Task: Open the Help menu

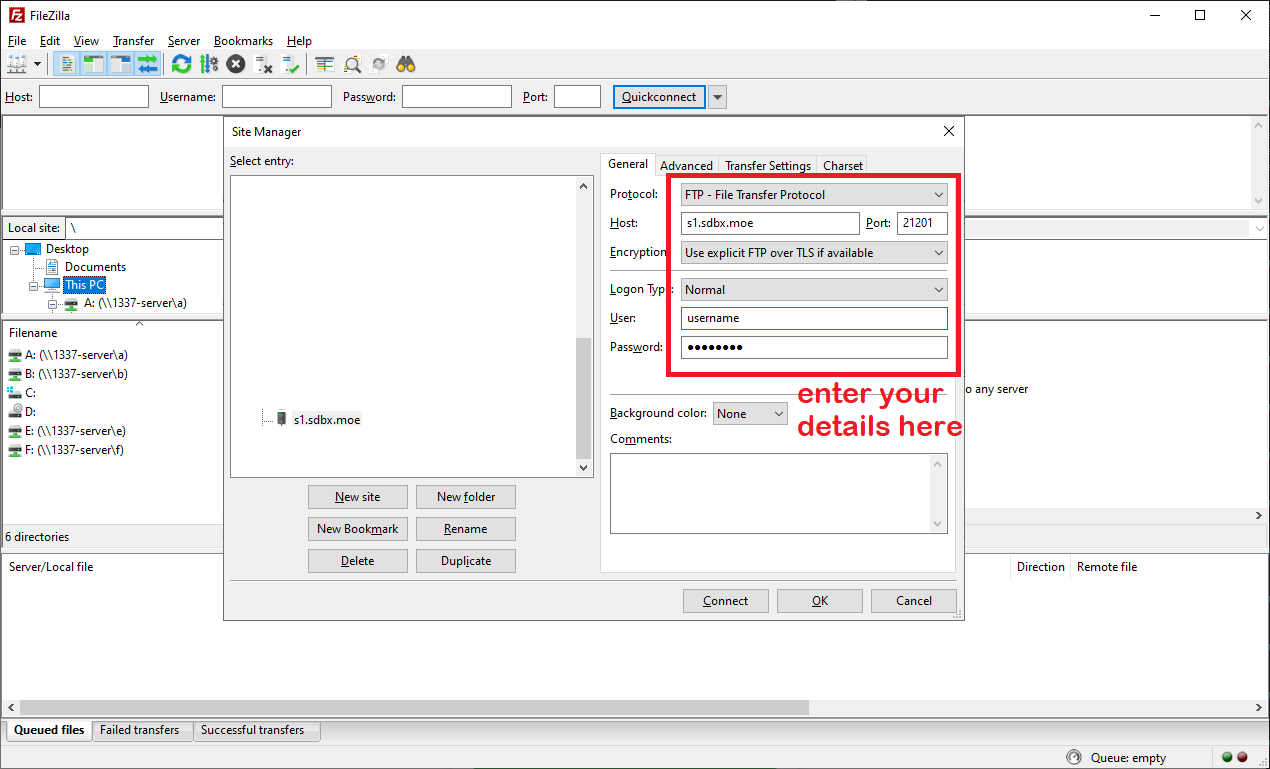Action: coord(299,41)
